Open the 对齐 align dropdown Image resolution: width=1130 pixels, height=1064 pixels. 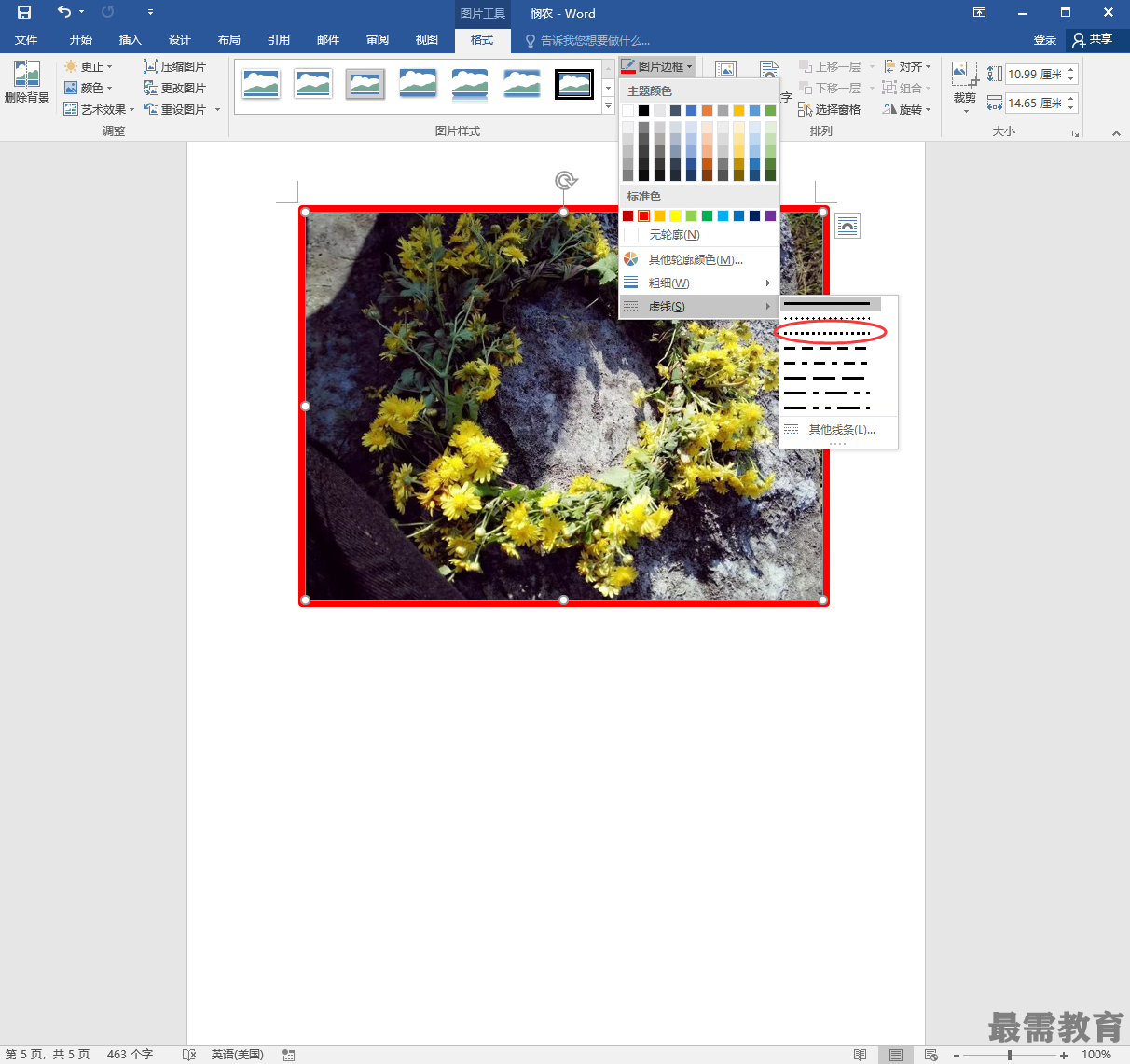click(907, 66)
